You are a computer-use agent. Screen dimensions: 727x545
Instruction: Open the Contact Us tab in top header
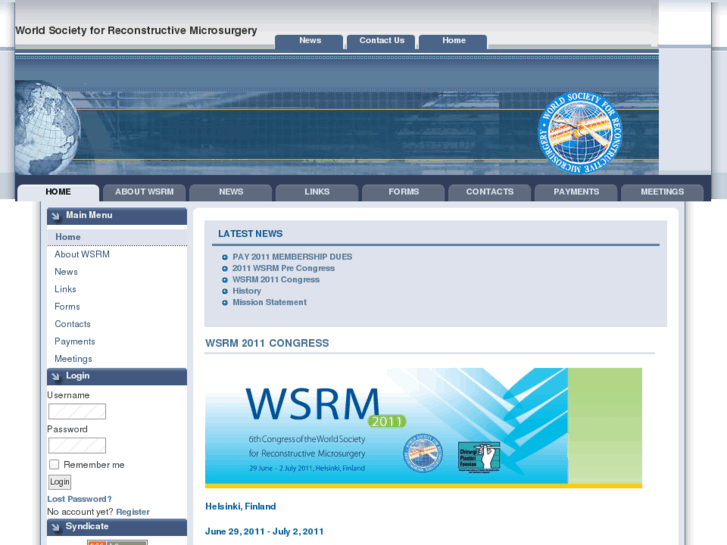point(382,41)
